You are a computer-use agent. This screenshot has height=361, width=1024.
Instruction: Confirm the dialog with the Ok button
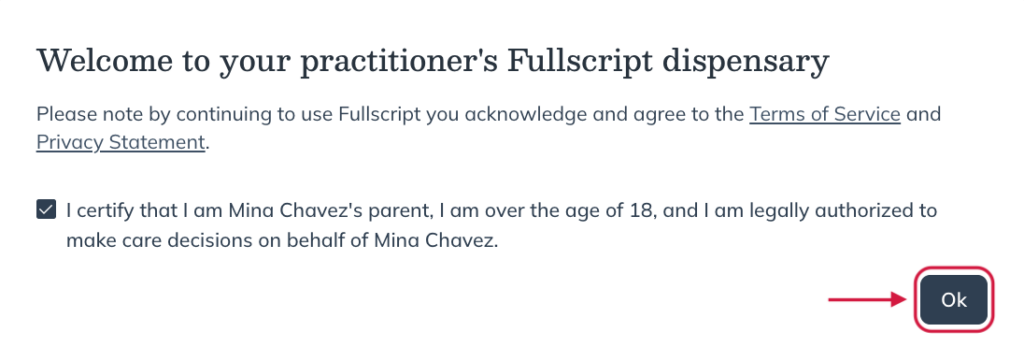pos(953,300)
